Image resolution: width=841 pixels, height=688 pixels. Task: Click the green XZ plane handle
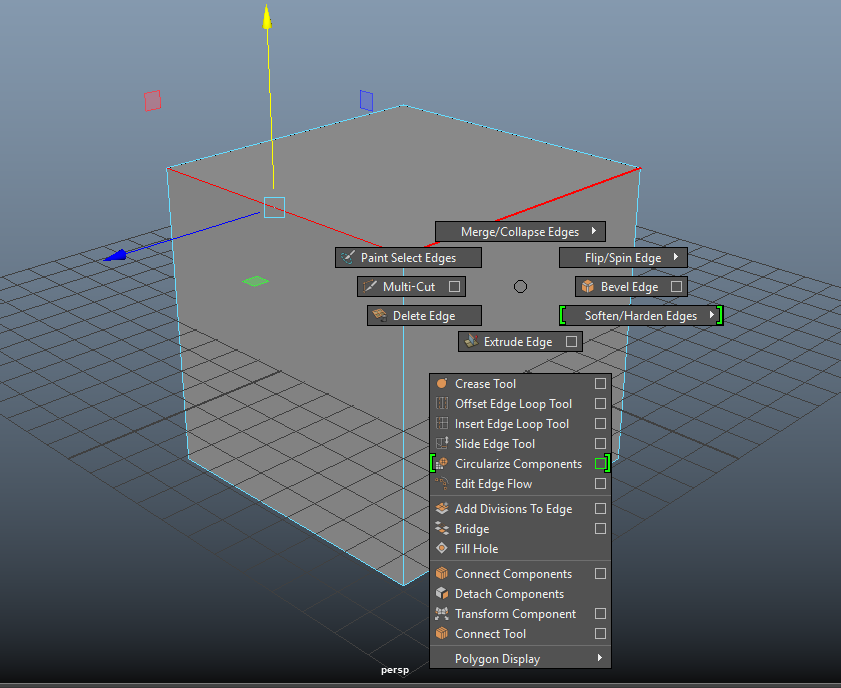click(255, 281)
